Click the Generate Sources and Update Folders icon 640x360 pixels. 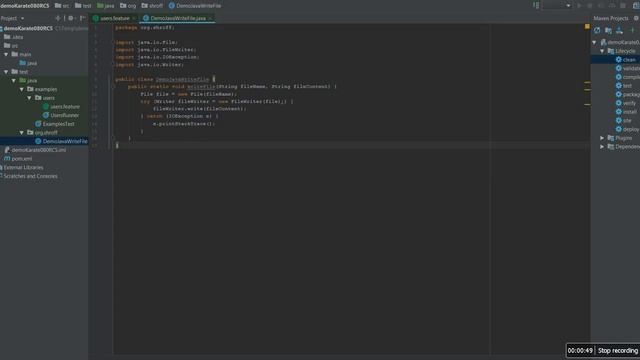click(x=608, y=31)
